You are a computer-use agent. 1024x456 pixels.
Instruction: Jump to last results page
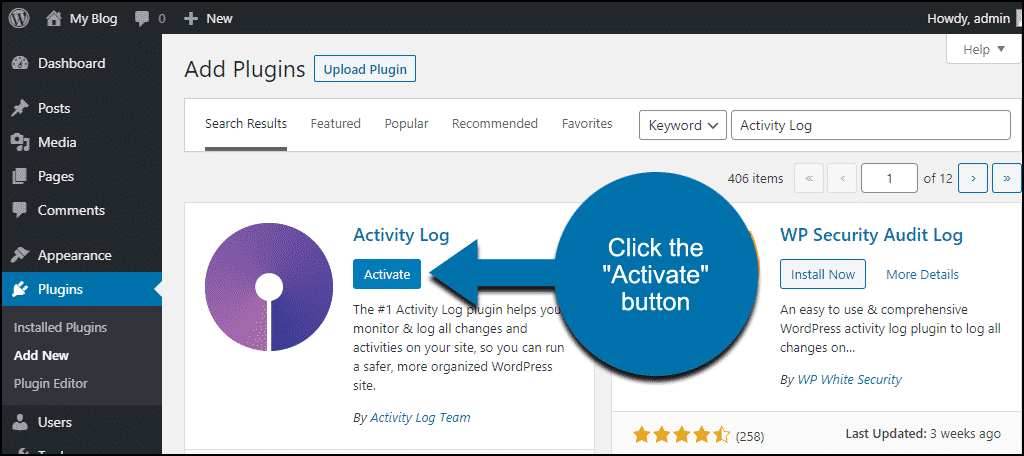1006,178
